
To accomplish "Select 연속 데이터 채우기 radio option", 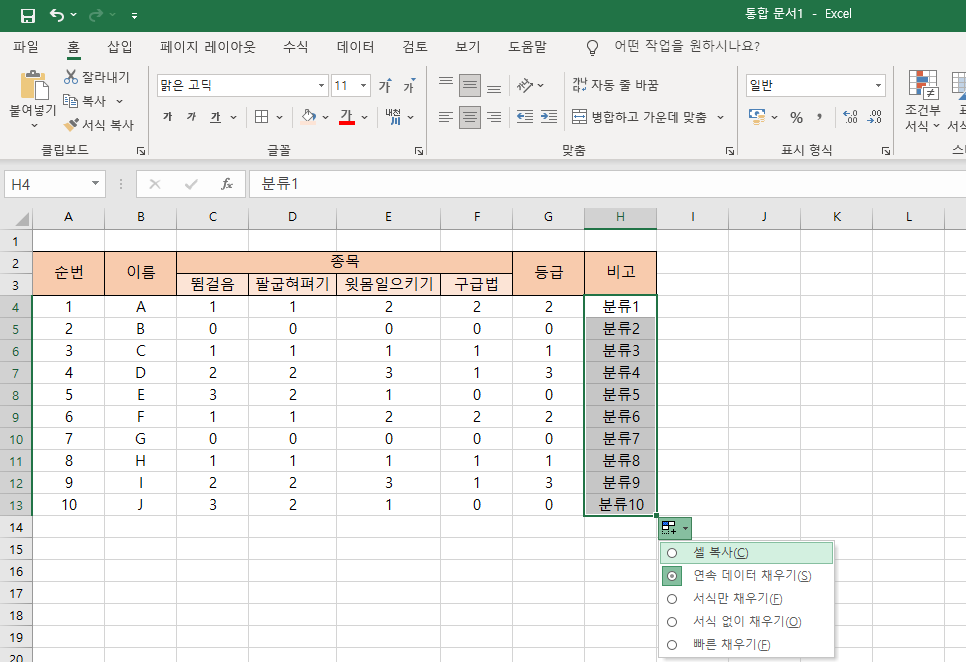I will pyautogui.click(x=672, y=576).
